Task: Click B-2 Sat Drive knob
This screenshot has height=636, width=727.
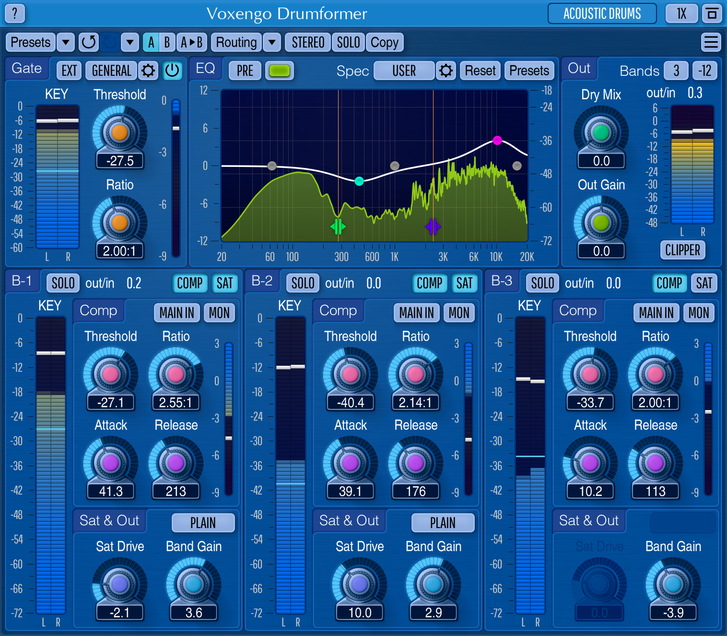Action: click(359, 584)
